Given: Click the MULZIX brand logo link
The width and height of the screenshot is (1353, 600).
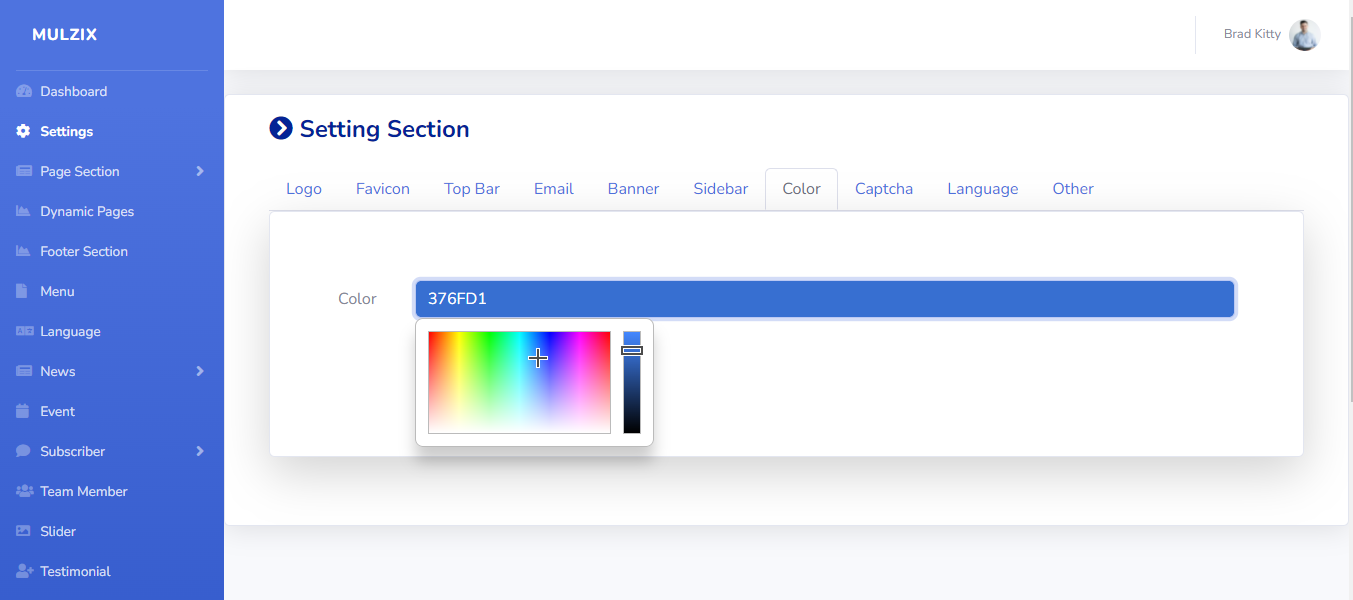Looking at the screenshot, I should 65,35.
